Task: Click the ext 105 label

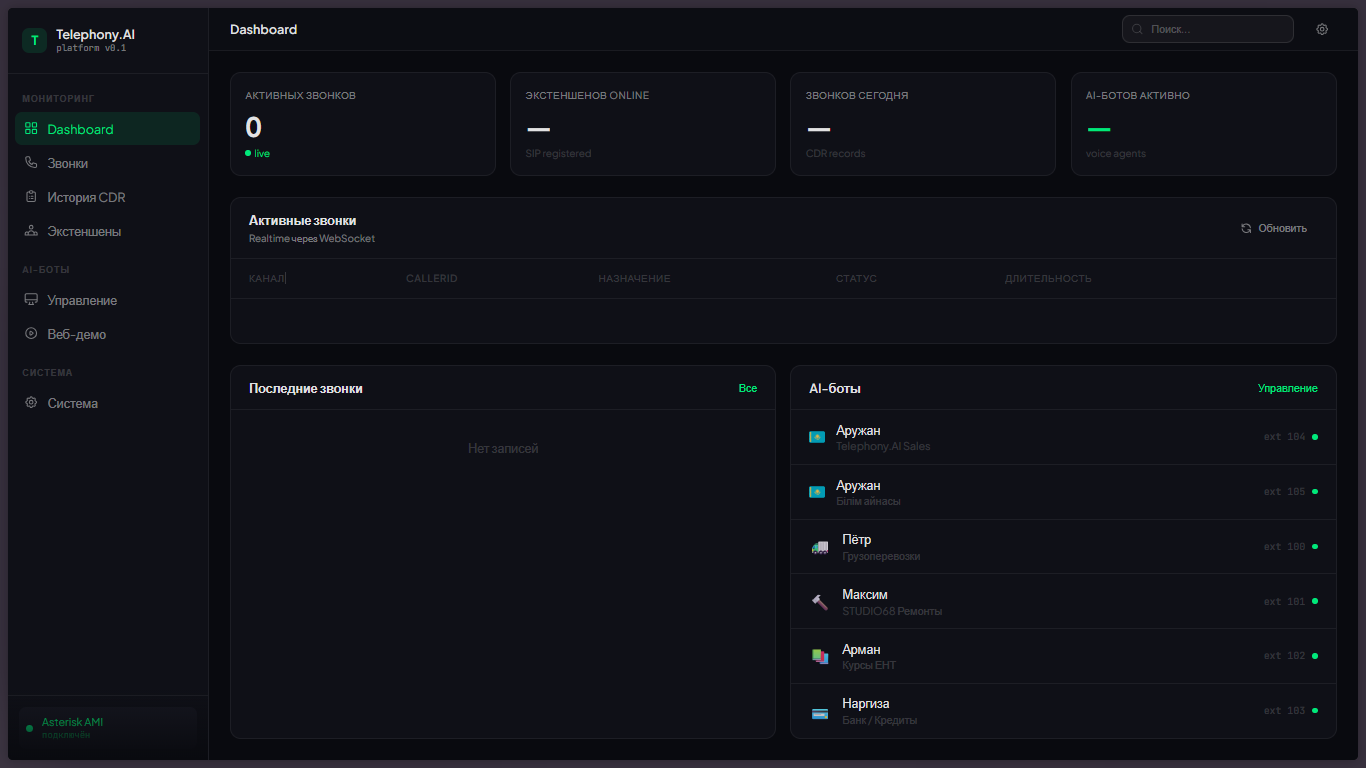Action: pyautogui.click(x=1285, y=492)
